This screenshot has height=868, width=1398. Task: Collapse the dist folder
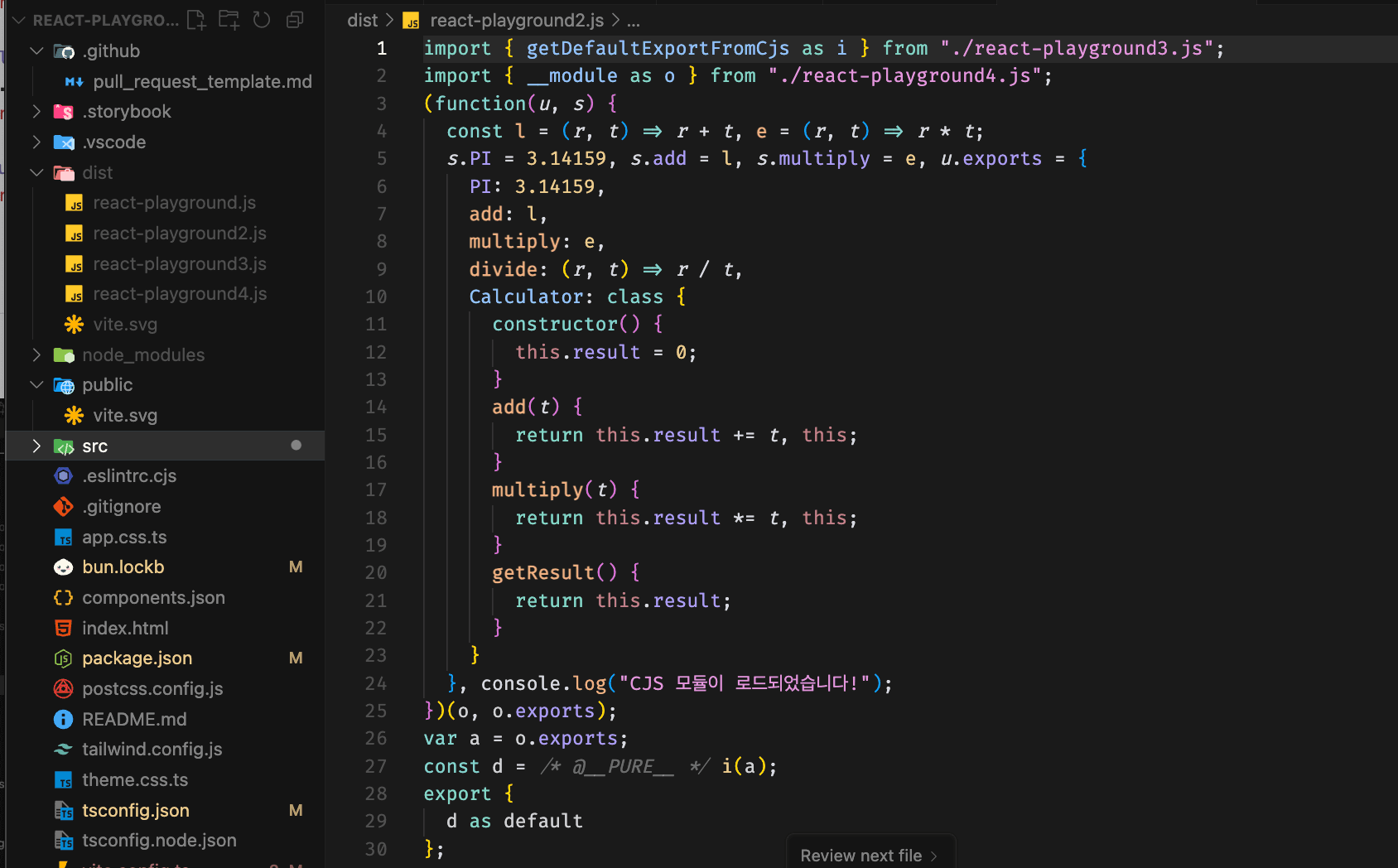pos(36,173)
